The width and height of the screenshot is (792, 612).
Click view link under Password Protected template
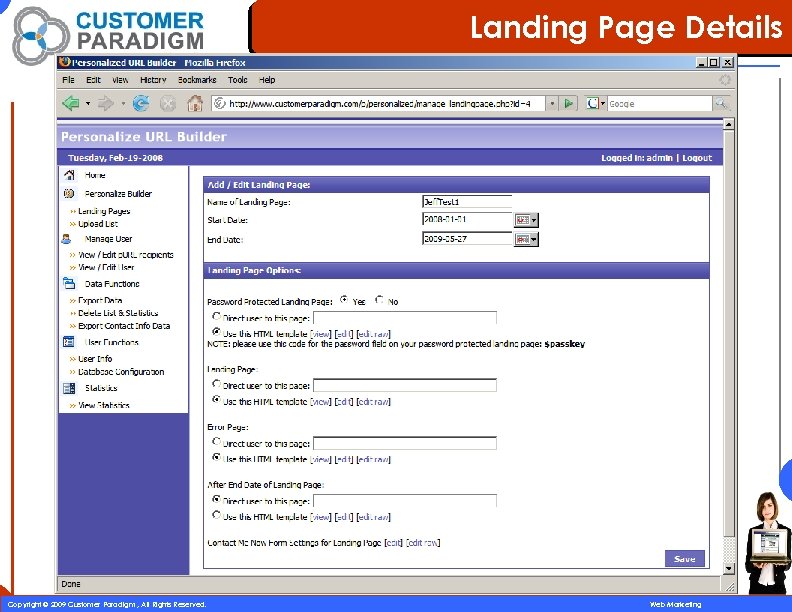321,334
